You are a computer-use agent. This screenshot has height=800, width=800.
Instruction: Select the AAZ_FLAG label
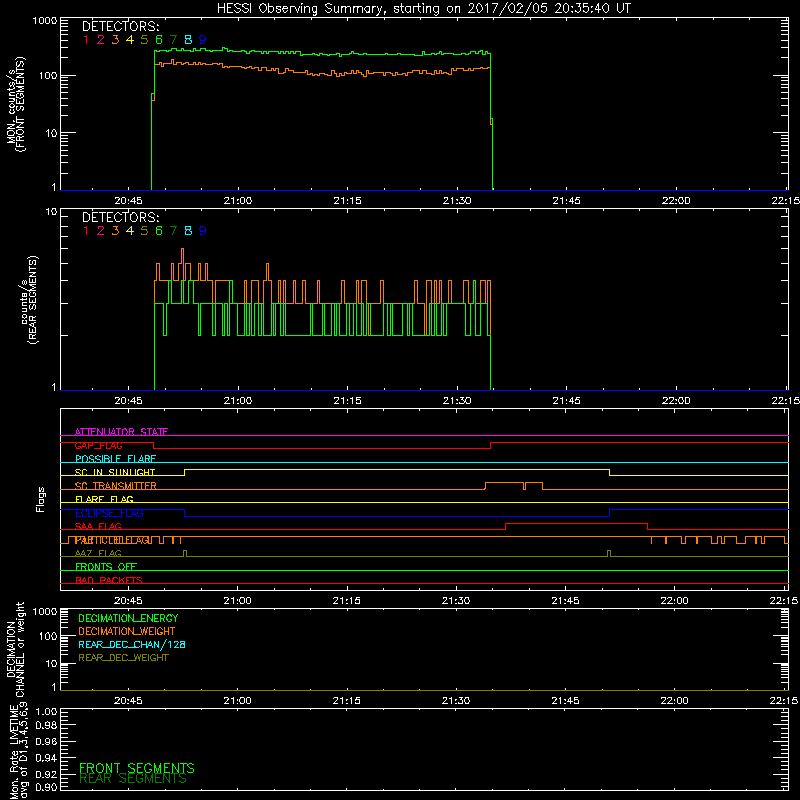pyautogui.click(x=98, y=553)
